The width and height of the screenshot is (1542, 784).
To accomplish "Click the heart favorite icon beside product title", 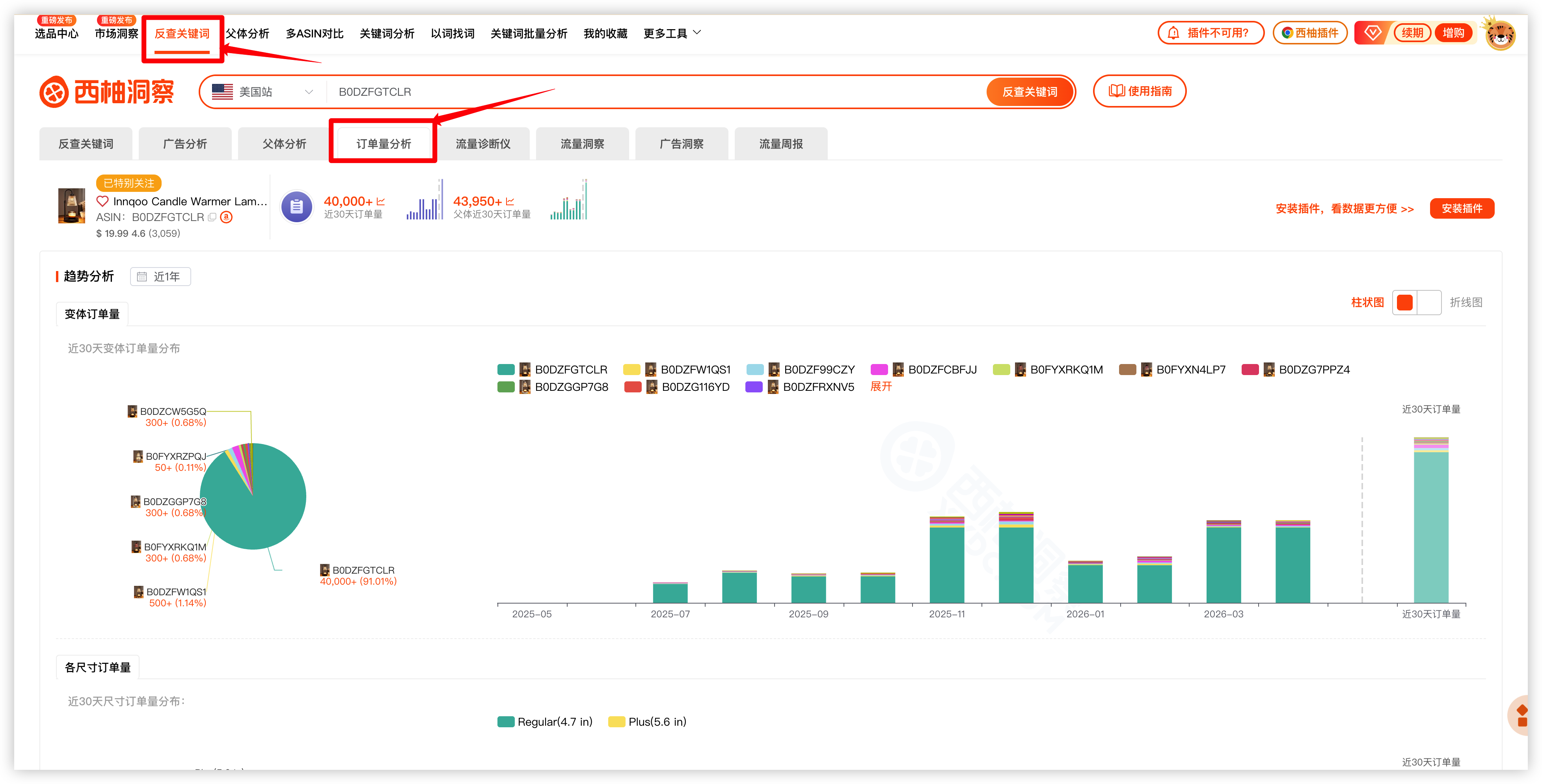I will click(102, 201).
